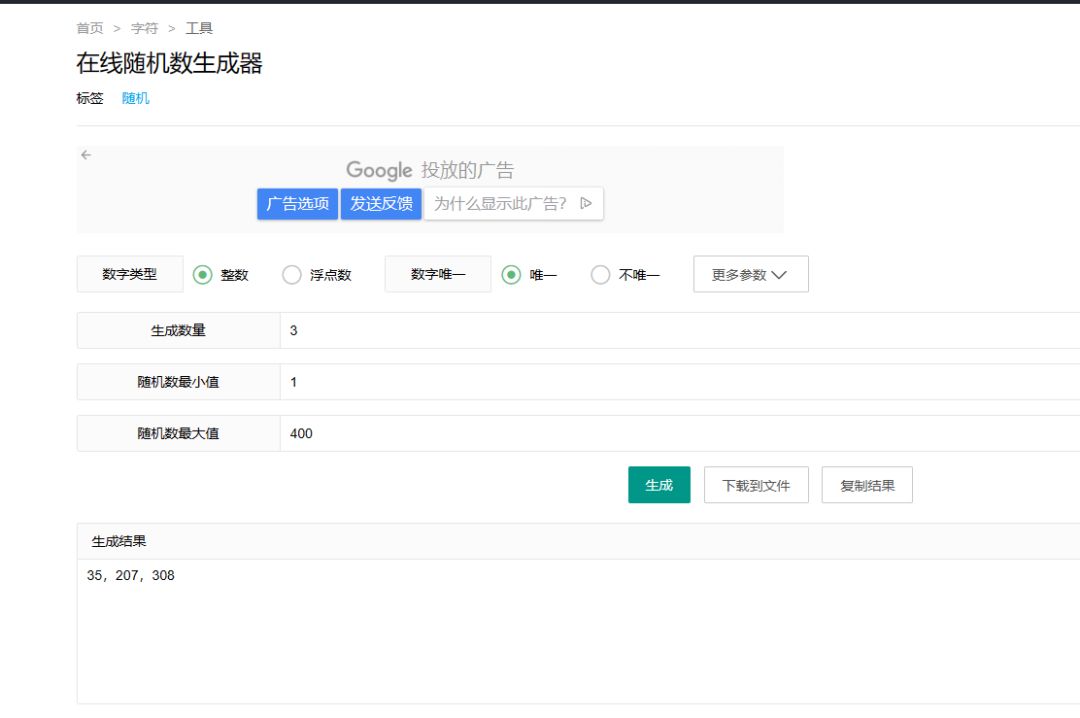Click the 随机 tag link
Screen dimensions: 1080x718
tap(135, 98)
